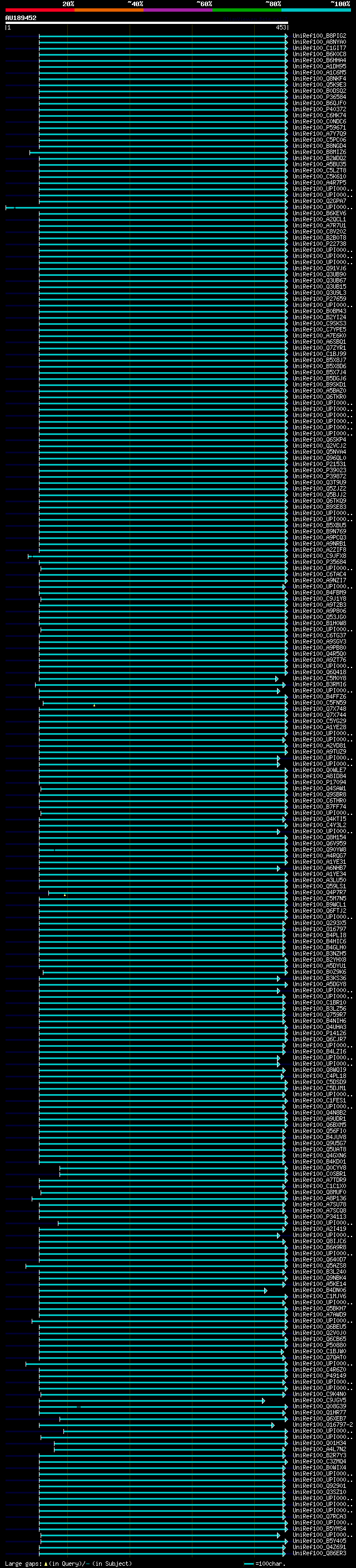Viewport: 356px width, 1568px height.
Task: Select label UniRef100_B9N769
Action: click(319, 531)
